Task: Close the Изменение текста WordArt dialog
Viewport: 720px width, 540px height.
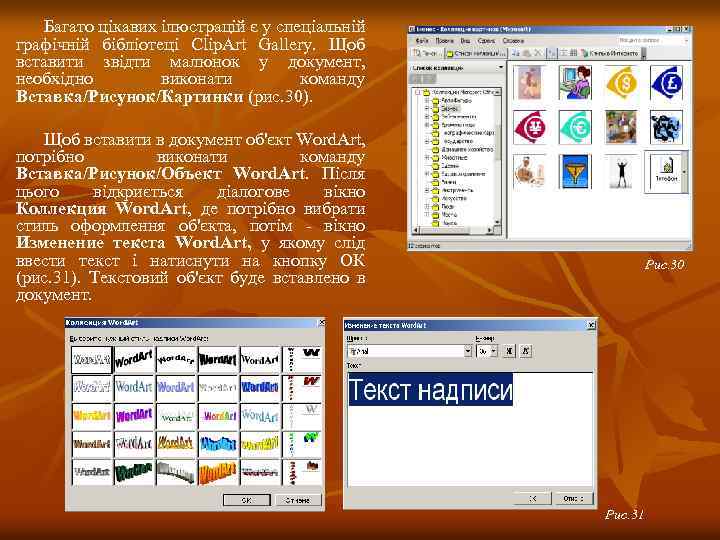Action: (591, 325)
